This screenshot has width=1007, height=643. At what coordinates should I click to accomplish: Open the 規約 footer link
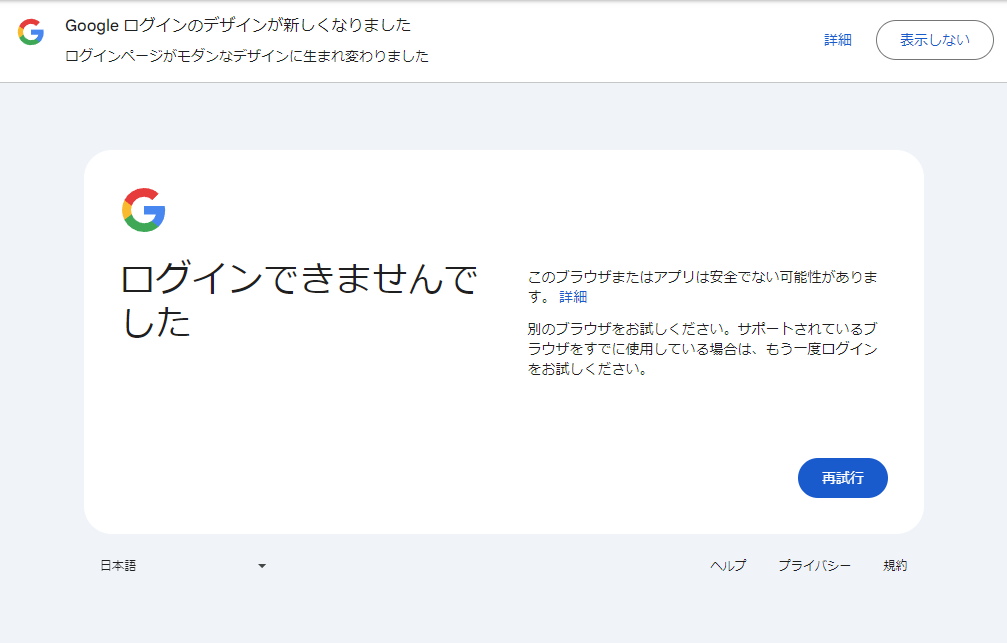895,566
